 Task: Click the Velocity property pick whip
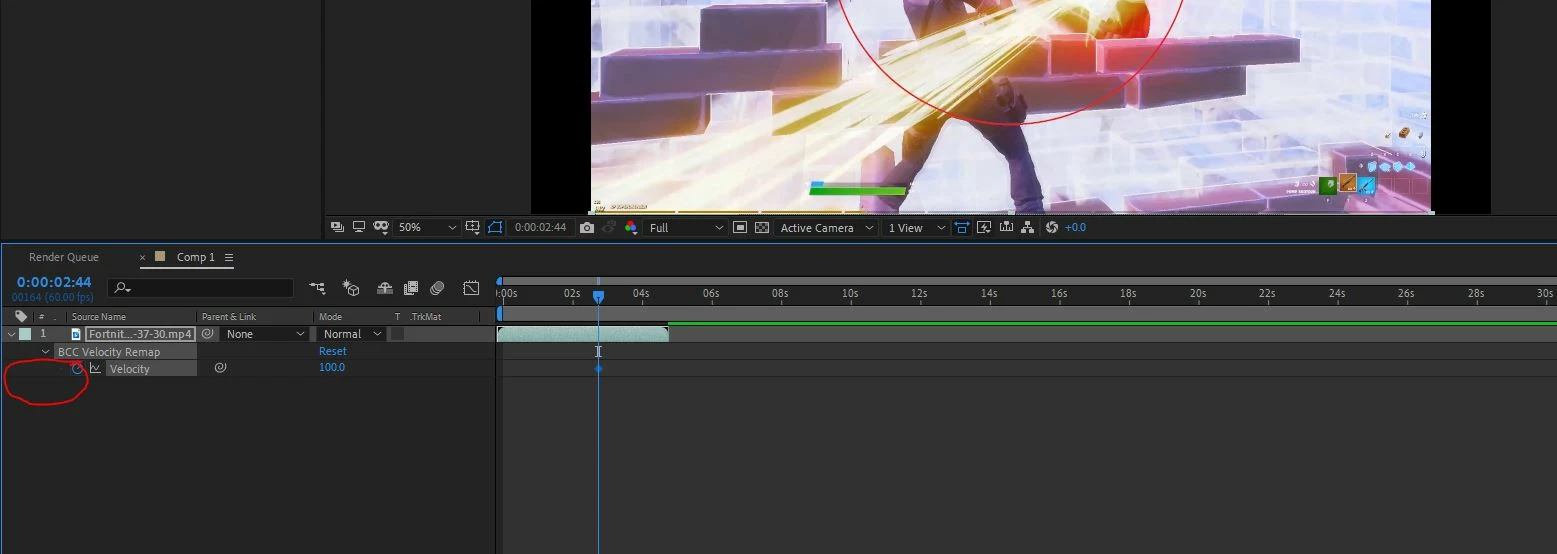tap(220, 368)
